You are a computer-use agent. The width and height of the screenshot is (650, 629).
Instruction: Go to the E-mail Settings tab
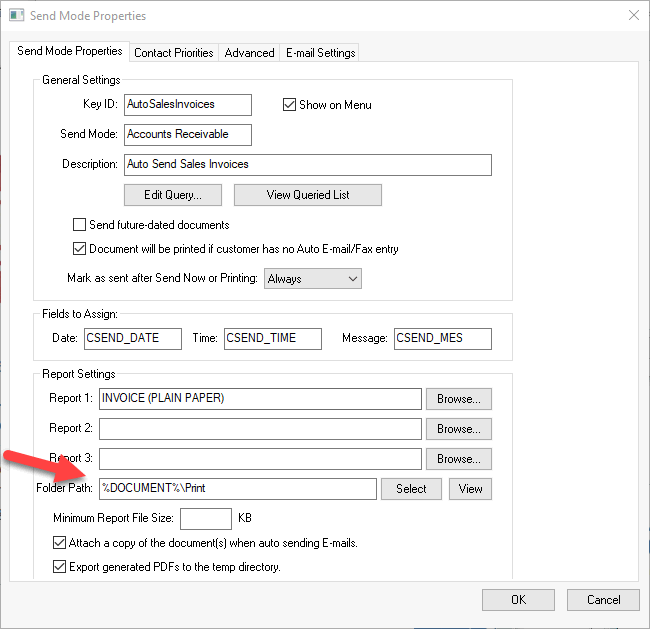coord(319,53)
